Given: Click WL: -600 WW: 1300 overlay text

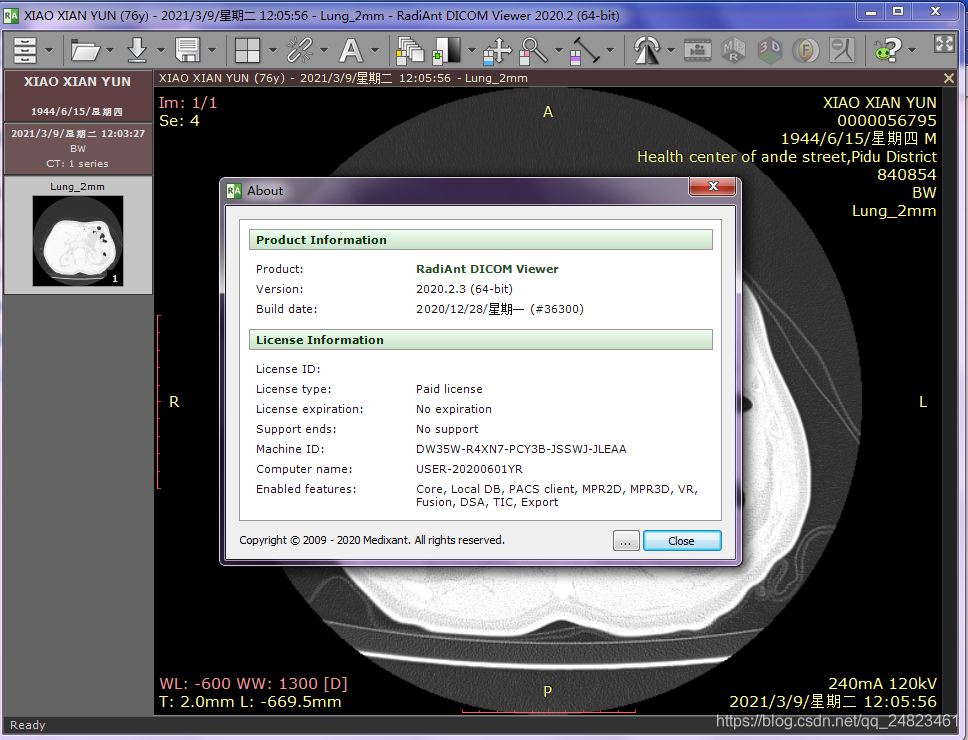Looking at the screenshot, I should click(253, 684).
